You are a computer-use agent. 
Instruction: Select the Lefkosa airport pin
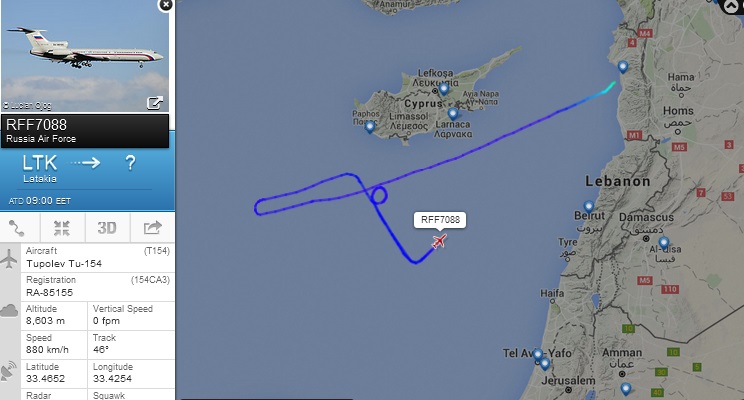click(x=444, y=89)
